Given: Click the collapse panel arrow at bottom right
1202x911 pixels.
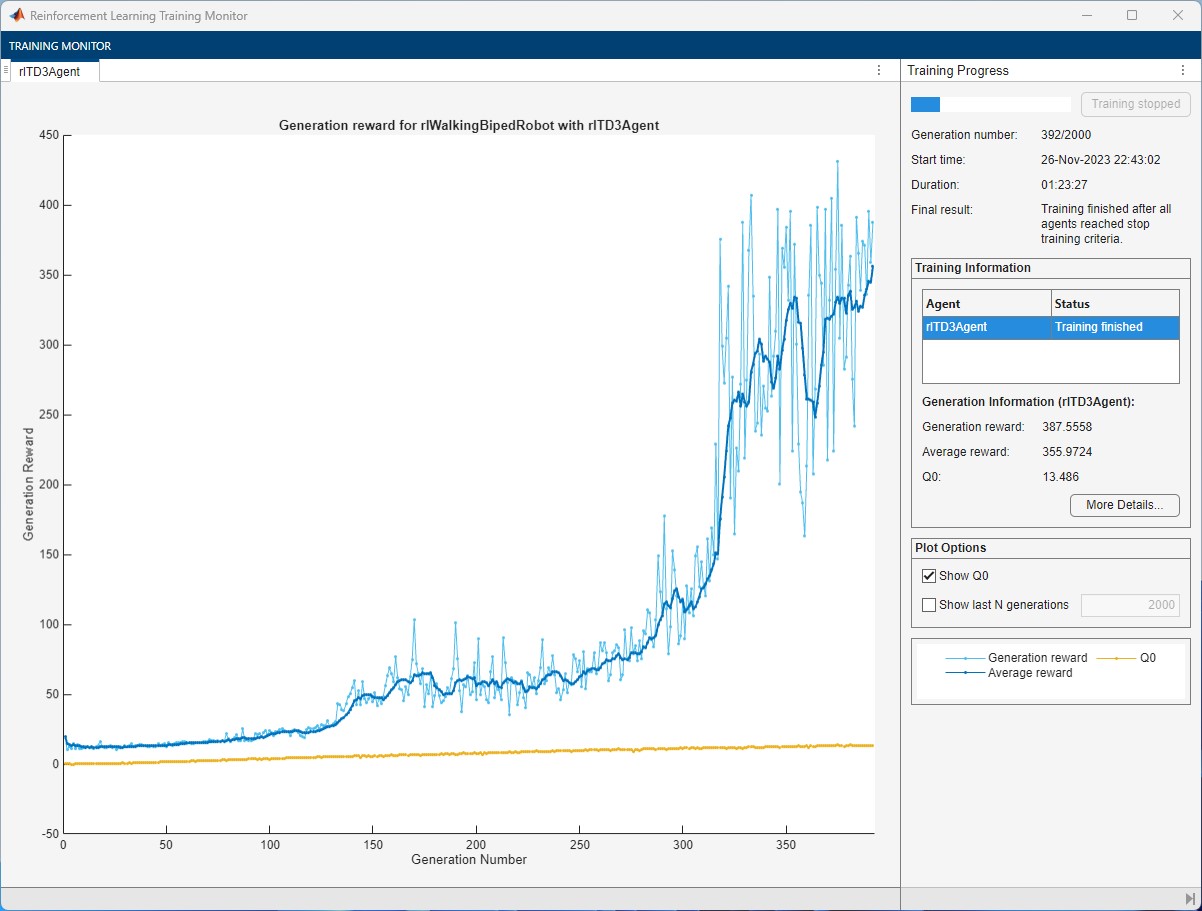Looking at the screenshot, I should pyautogui.click(x=1189, y=899).
